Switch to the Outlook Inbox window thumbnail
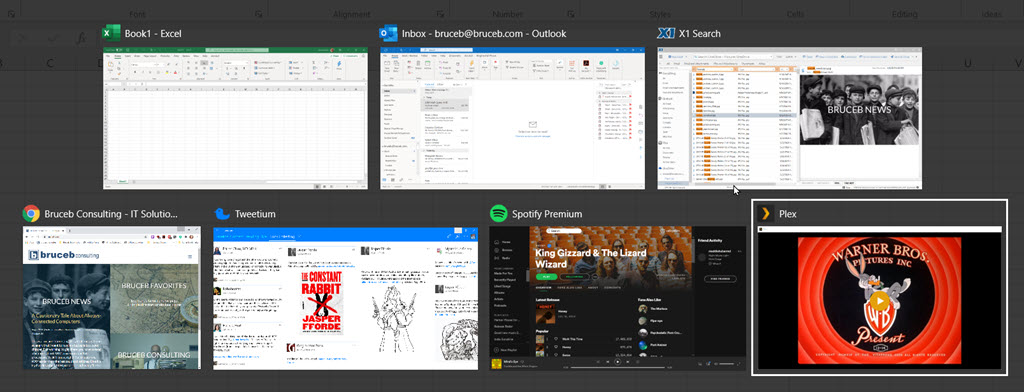Image resolution: width=1024 pixels, height=392 pixels. [x=512, y=118]
